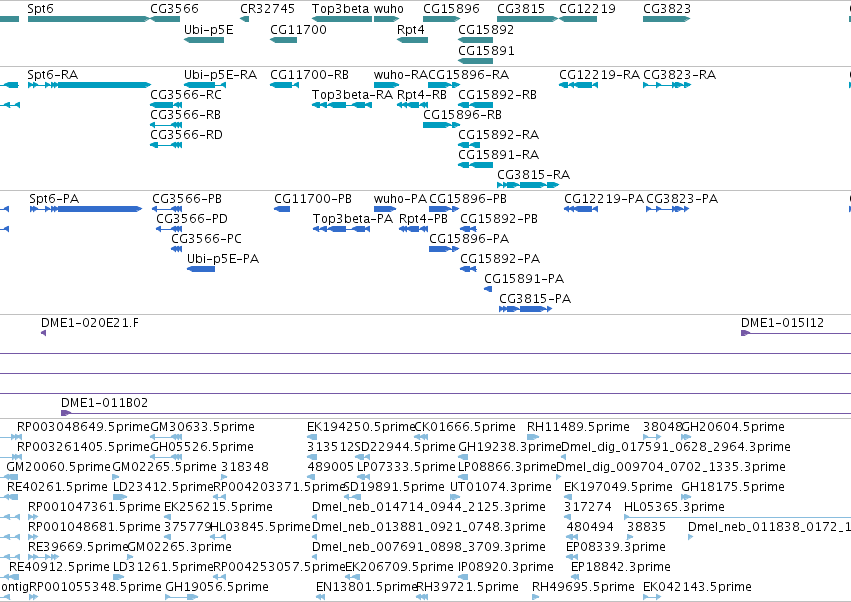Viewport: 851px width, 602px height.
Task: Click the CG3566-RC transcript label
Action: (x=186, y=94)
